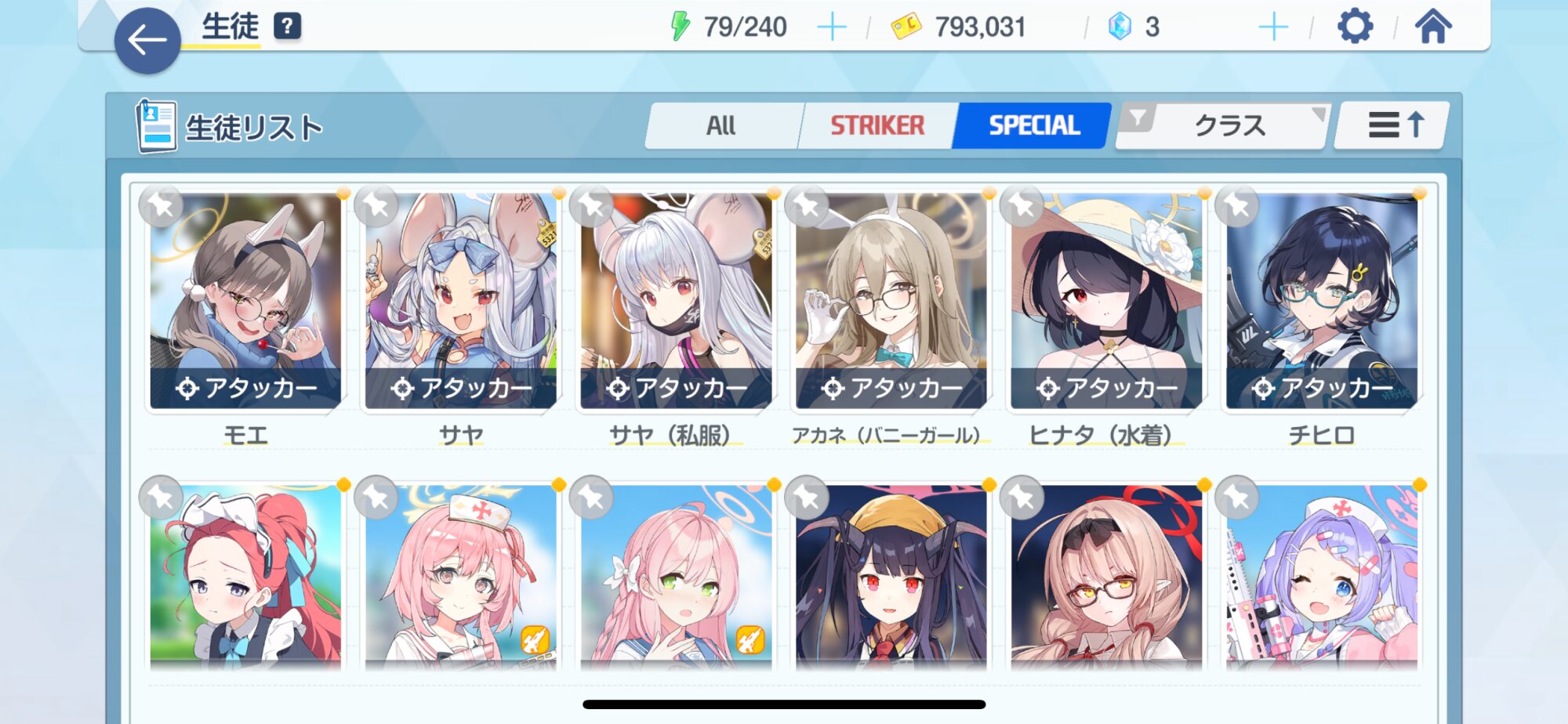The width and height of the screenshot is (1568, 724).
Task: Select the red-haired maid student portrait
Action: (245, 577)
